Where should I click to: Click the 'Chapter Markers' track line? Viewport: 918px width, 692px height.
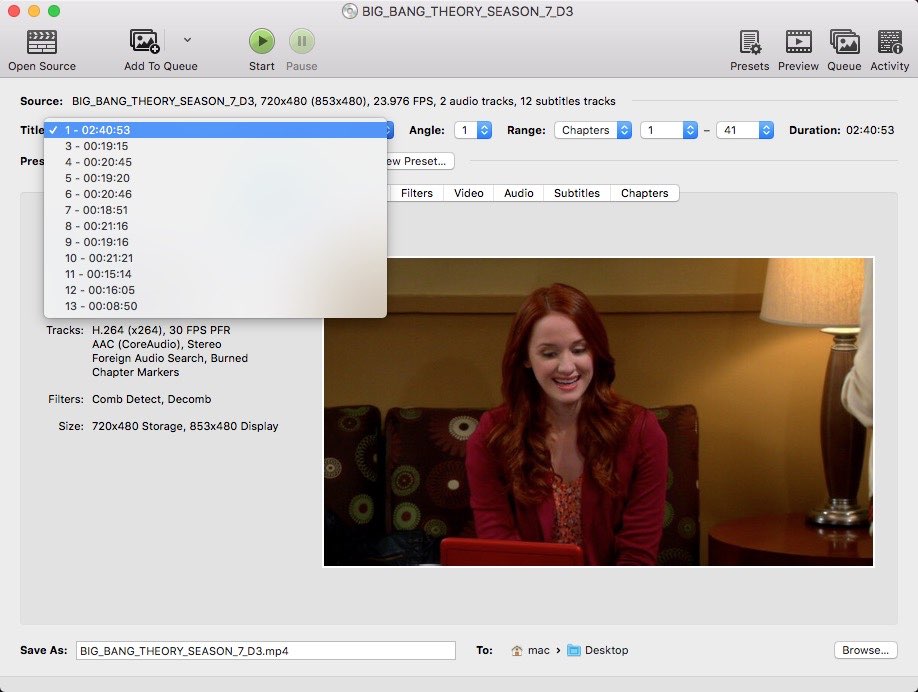[x=135, y=372]
